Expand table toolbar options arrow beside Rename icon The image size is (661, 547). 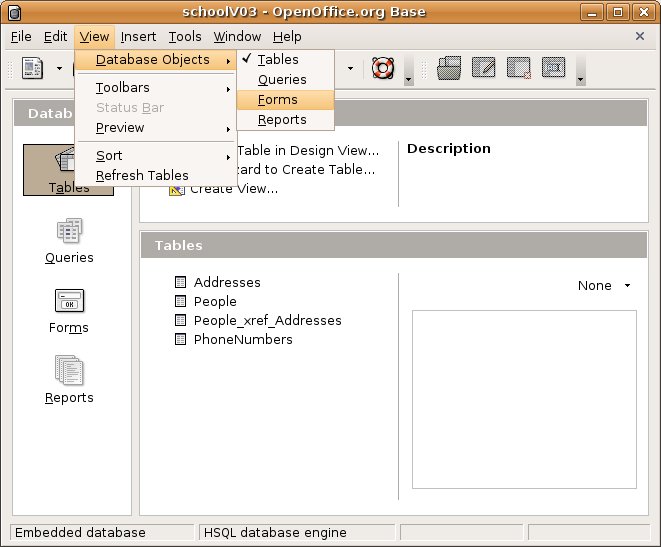pyautogui.click(x=580, y=70)
